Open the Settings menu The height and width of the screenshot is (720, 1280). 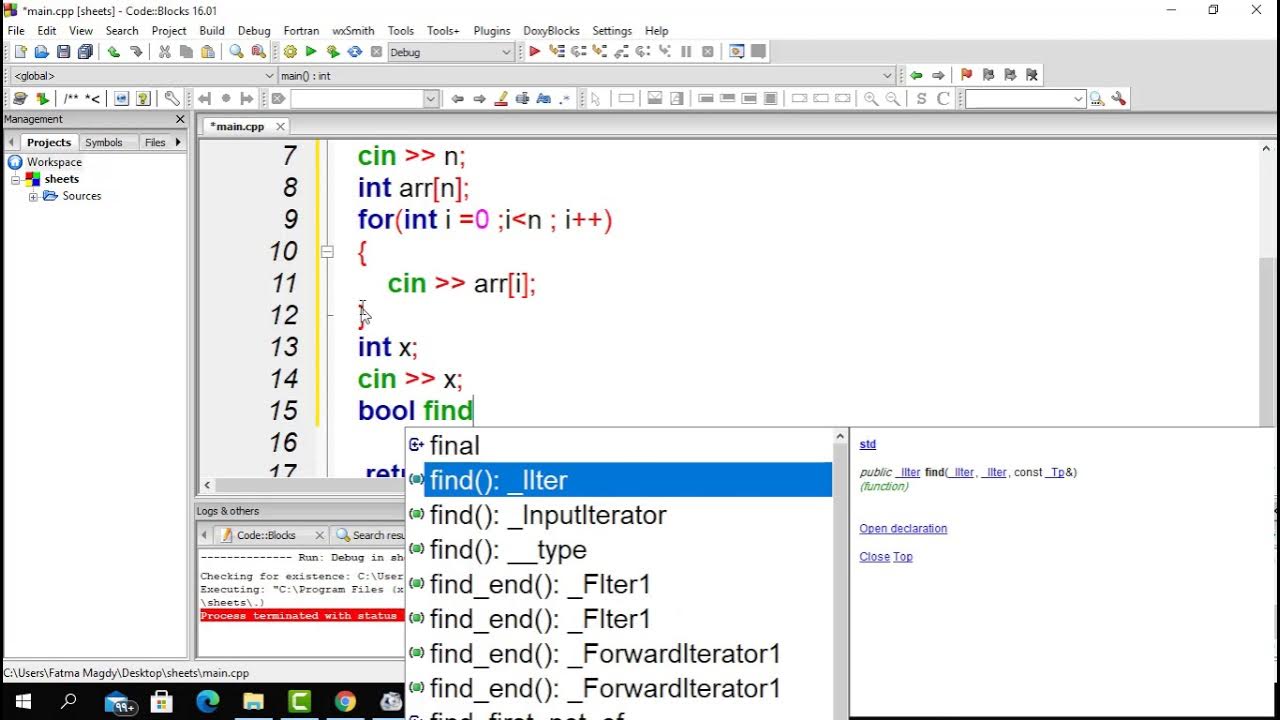[612, 31]
